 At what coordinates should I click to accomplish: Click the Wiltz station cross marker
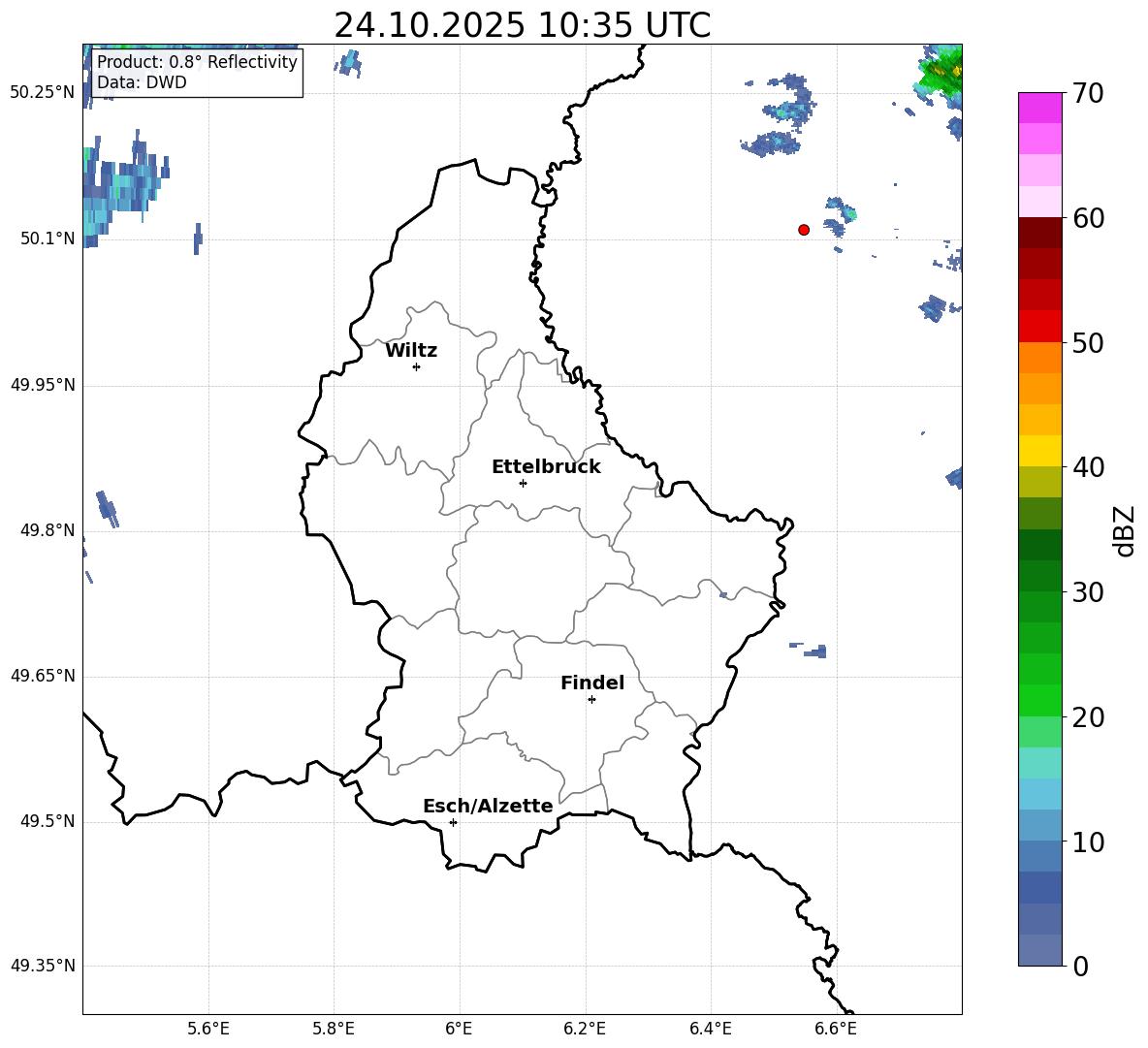click(x=416, y=366)
